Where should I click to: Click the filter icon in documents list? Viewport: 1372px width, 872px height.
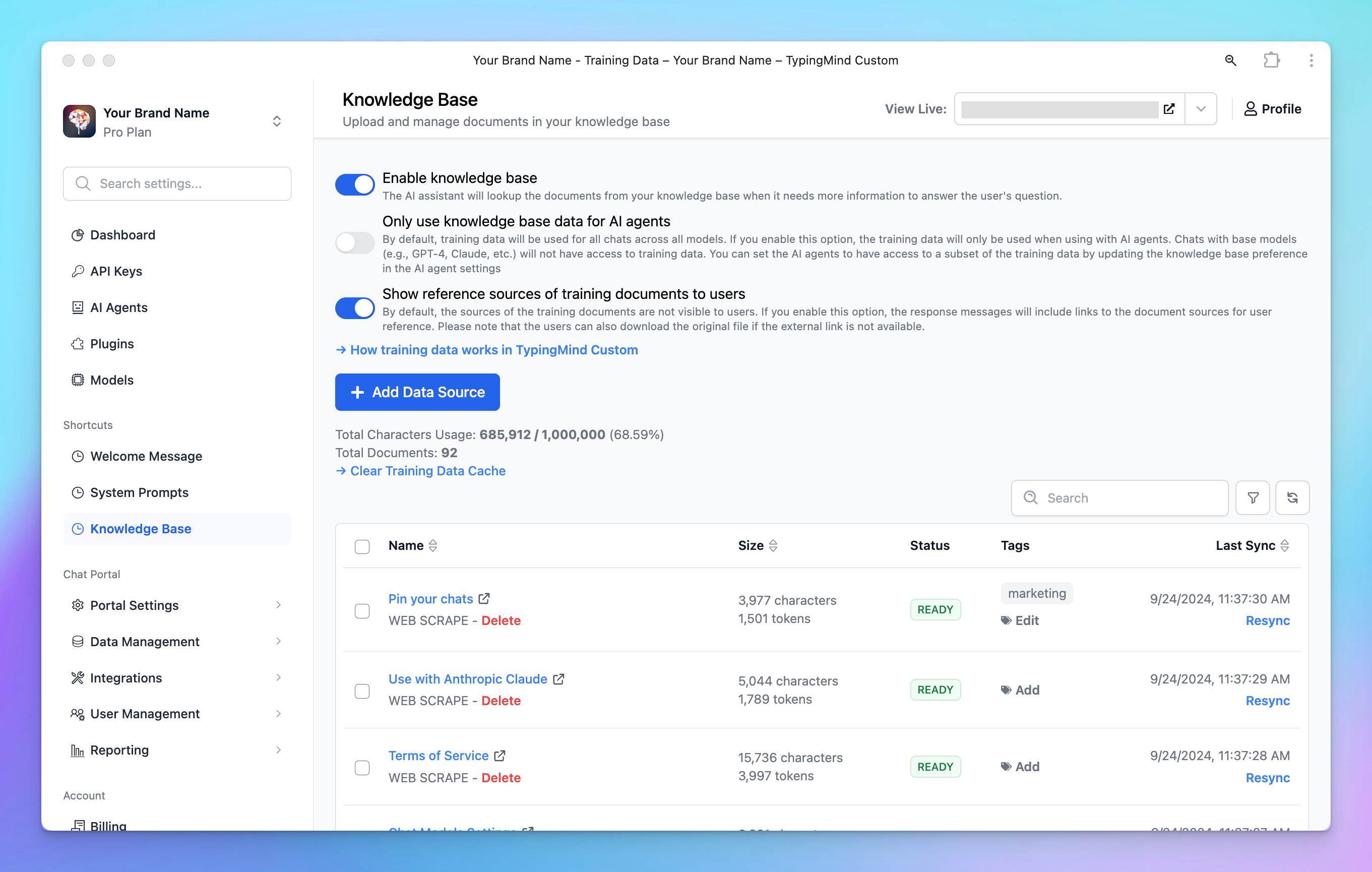click(x=1253, y=497)
